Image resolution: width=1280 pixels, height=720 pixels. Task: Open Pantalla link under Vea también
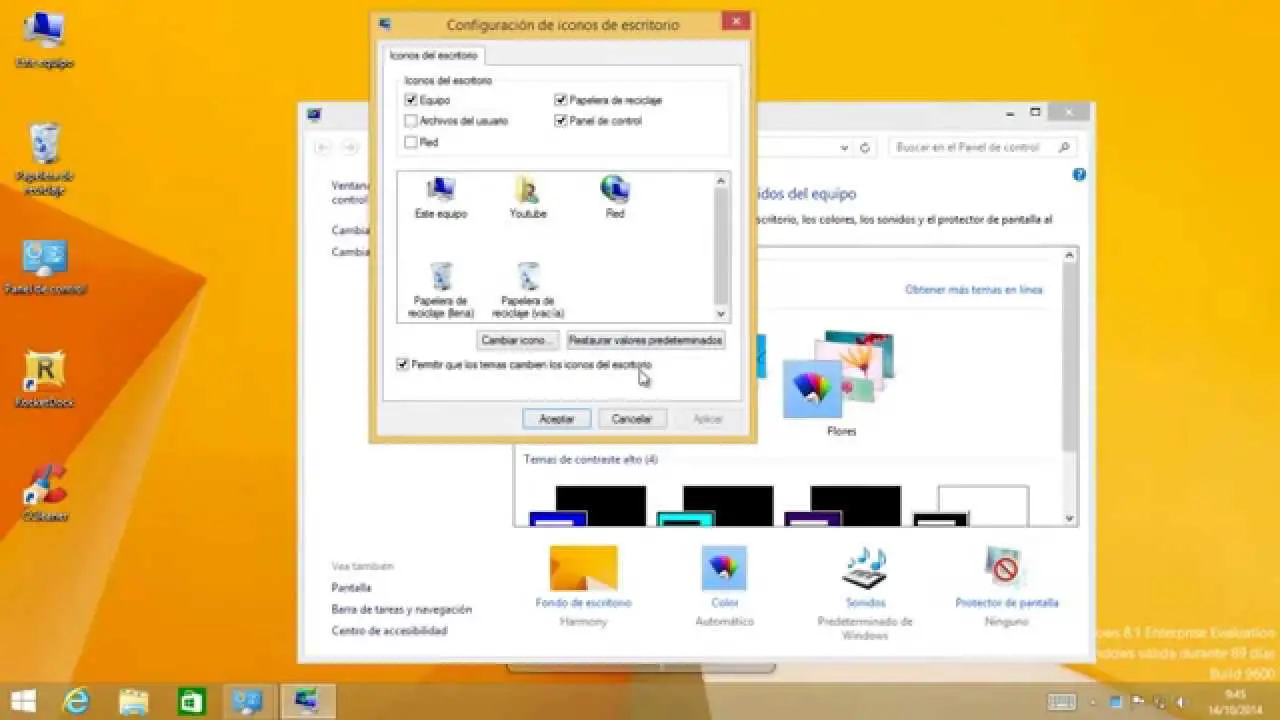(x=351, y=588)
